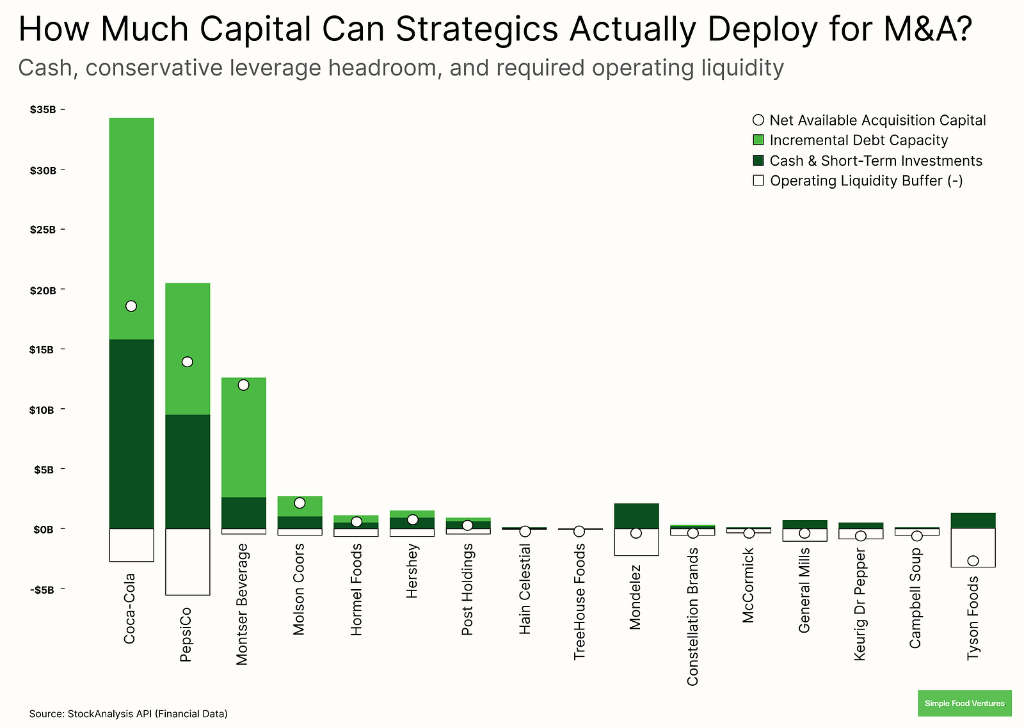Click the $35B y-axis tick label
The height and width of the screenshot is (728, 1024).
pyautogui.click(x=44, y=109)
